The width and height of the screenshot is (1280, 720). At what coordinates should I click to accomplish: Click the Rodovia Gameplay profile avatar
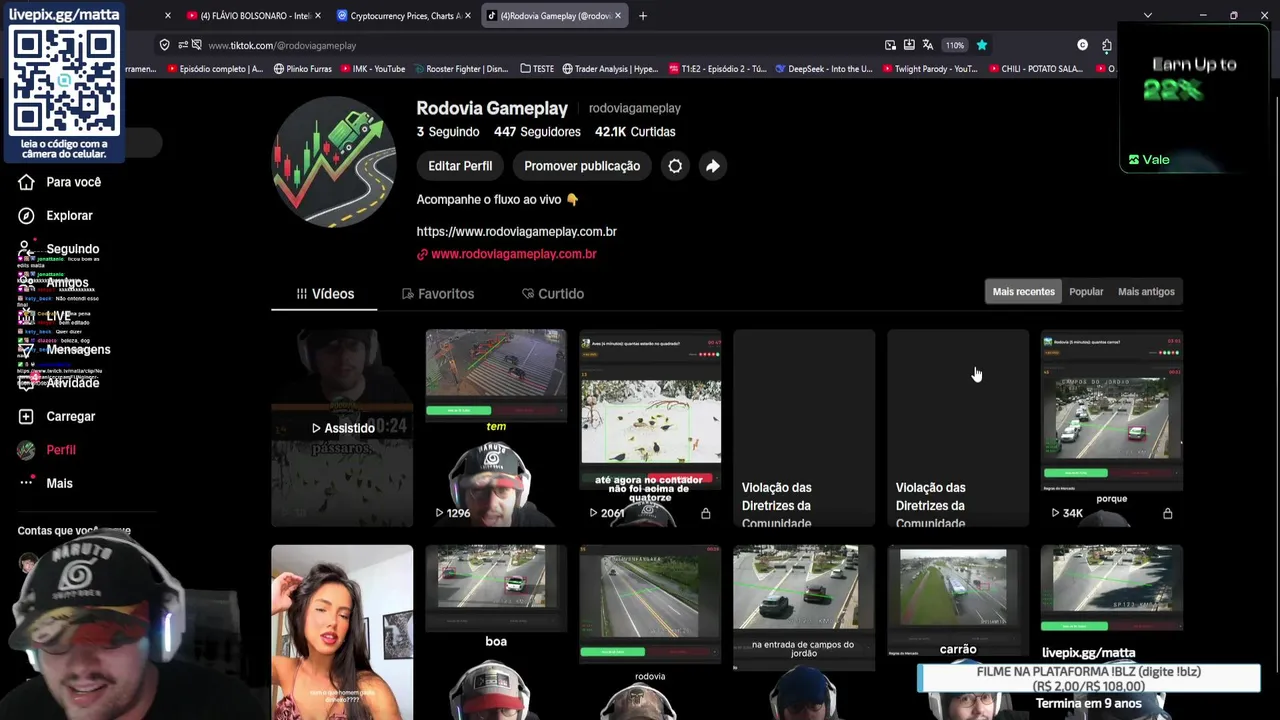[x=334, y=163]
